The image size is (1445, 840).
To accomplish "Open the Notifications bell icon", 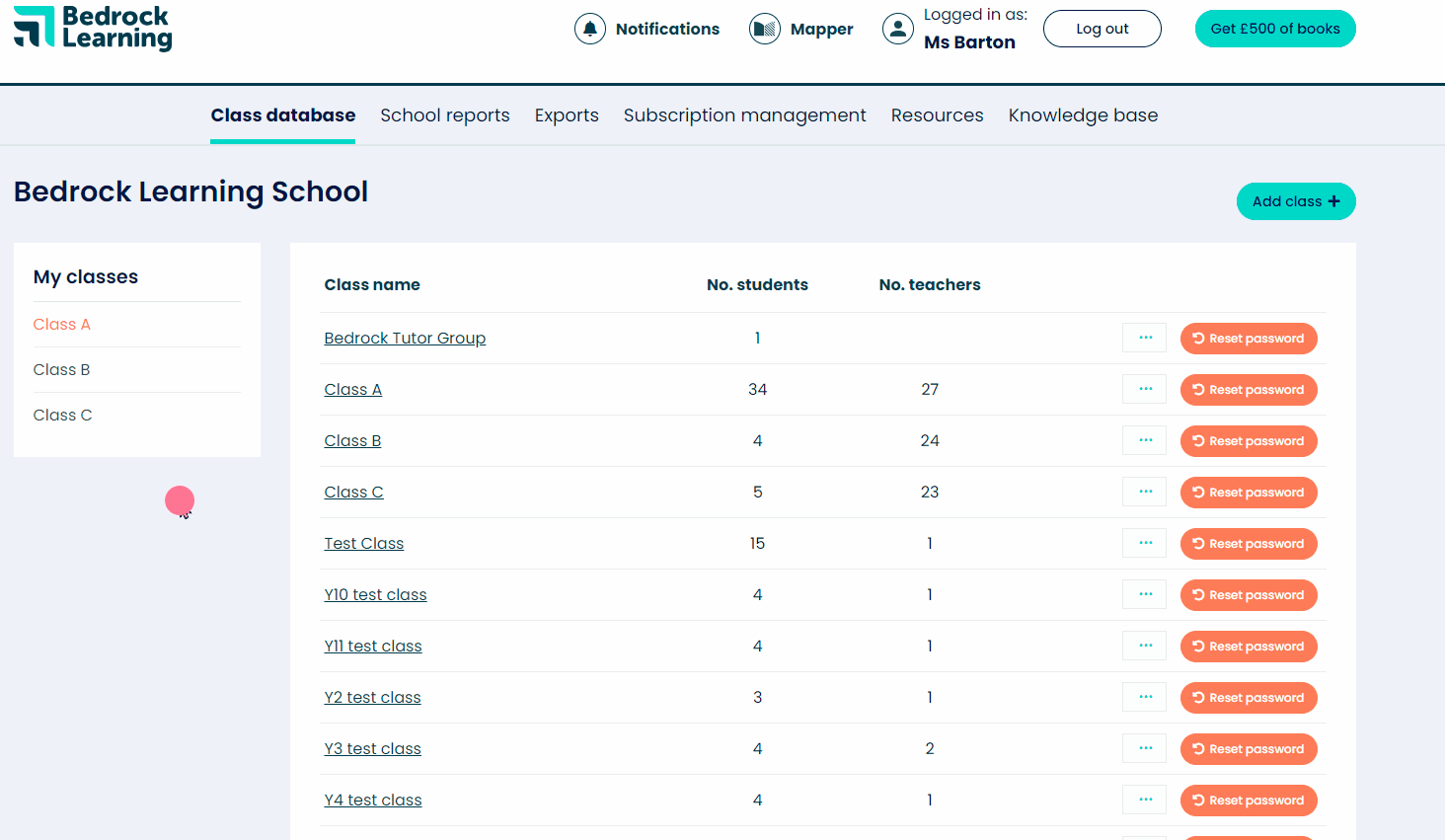I will (590, 29).
